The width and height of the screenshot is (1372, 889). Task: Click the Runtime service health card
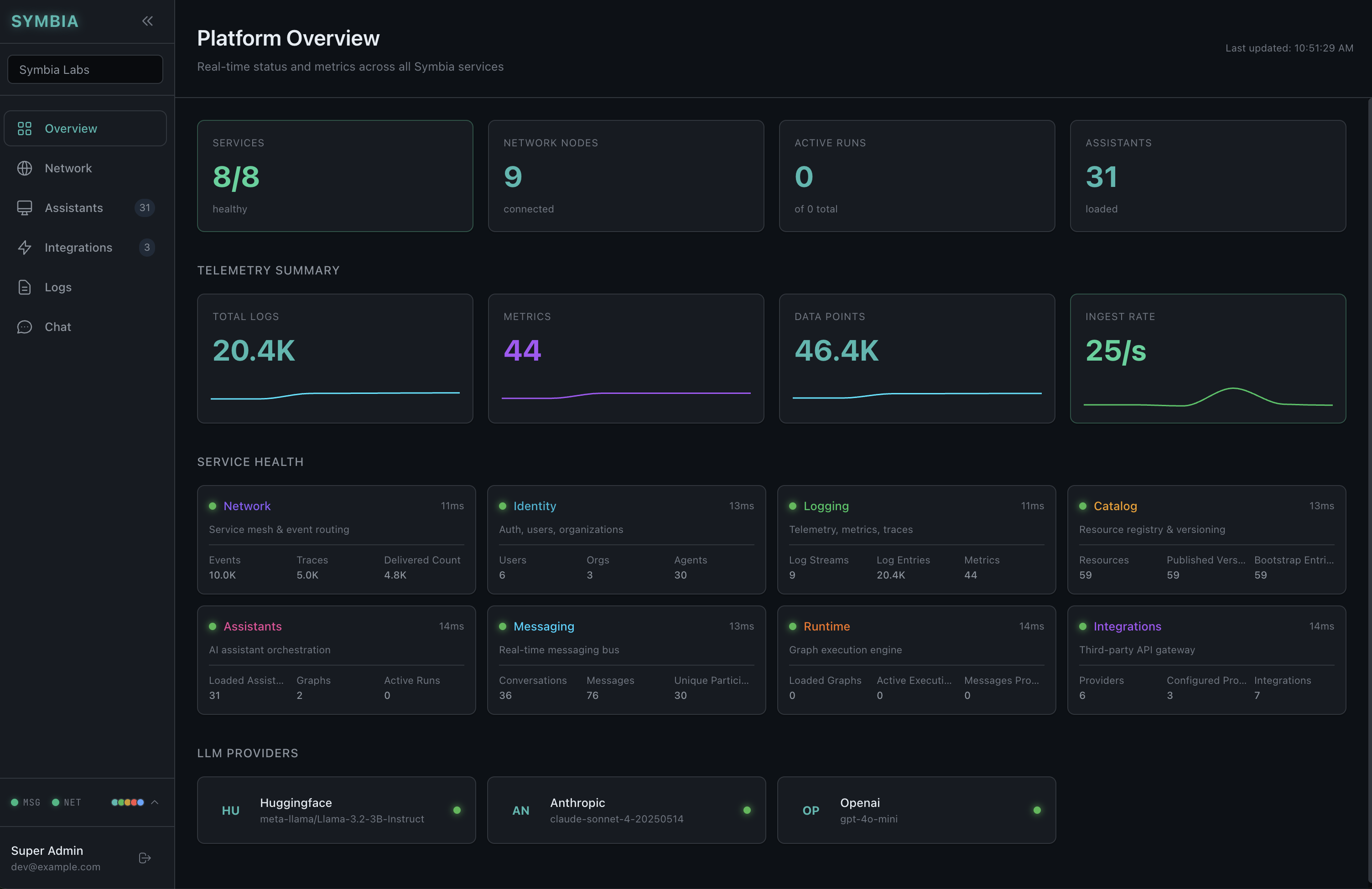pos(917,660)
